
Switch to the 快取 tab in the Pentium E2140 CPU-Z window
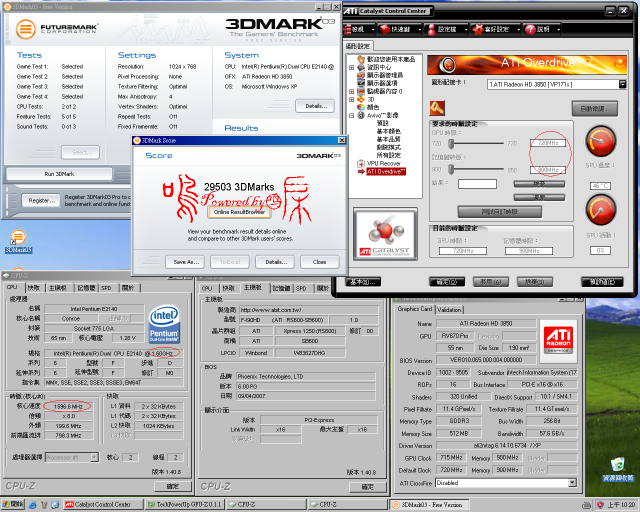34,288
